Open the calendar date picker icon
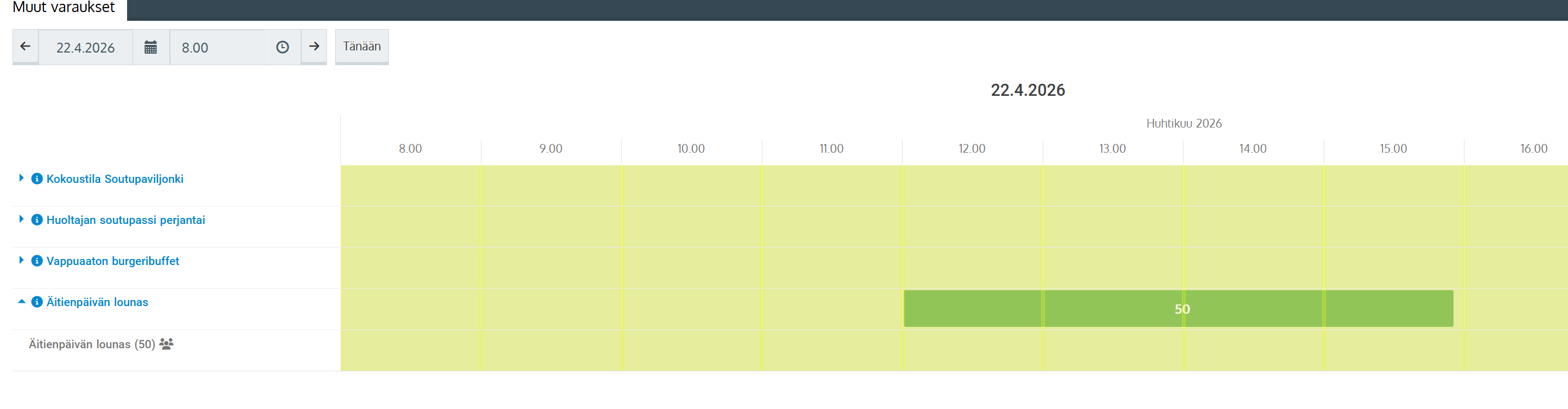1568x409 pixels. click(151, 47)
